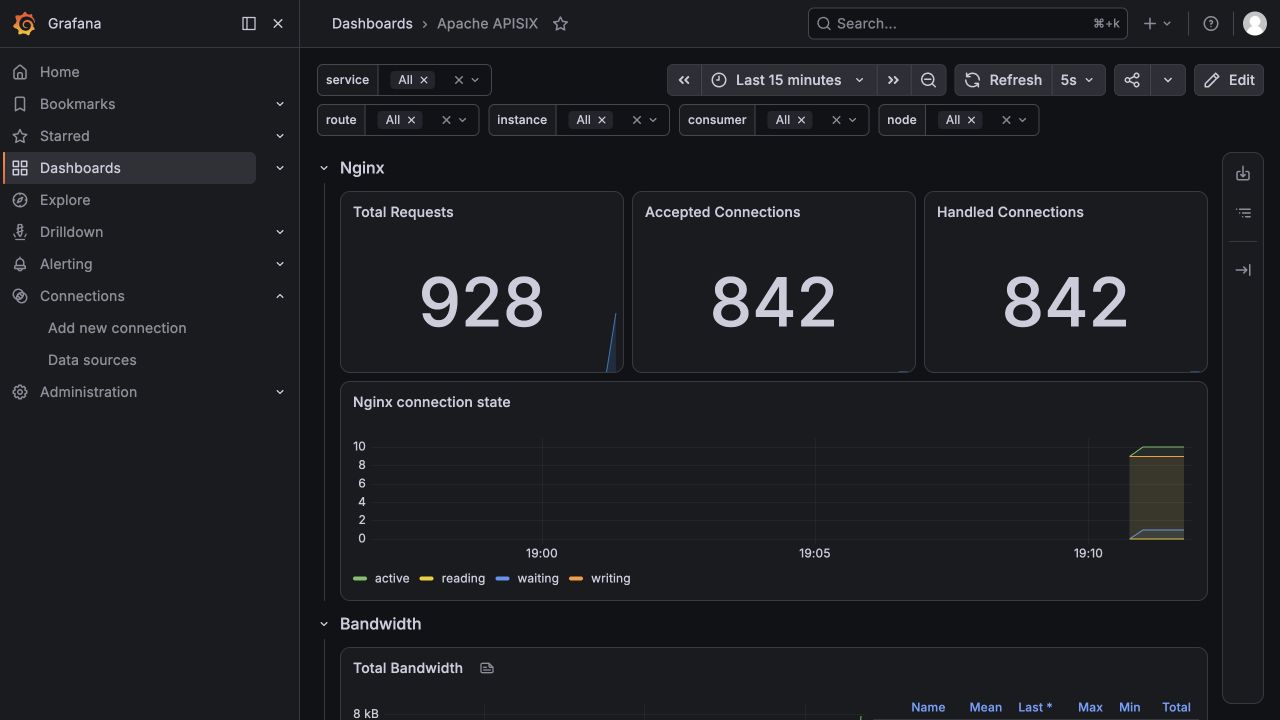Open the service variable dropdown
This screenshot has height=720, width=1280.
[475, 80]
